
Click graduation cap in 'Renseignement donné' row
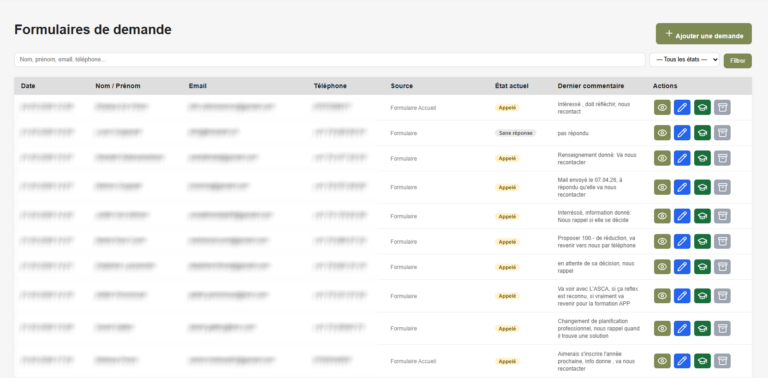(702, 158)
